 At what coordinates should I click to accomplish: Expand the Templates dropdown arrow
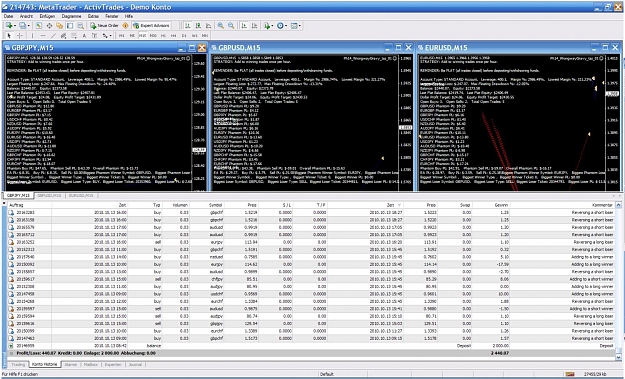pyautogui.click(x=300, y=26)
